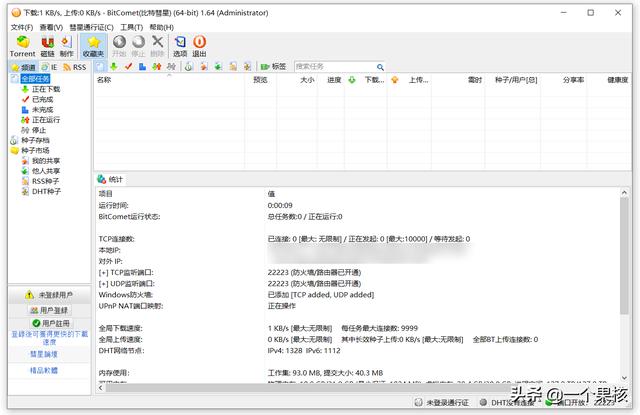Click 未登录通行证 in the status bar
640x415 pixels.
[x=442, y=402]
